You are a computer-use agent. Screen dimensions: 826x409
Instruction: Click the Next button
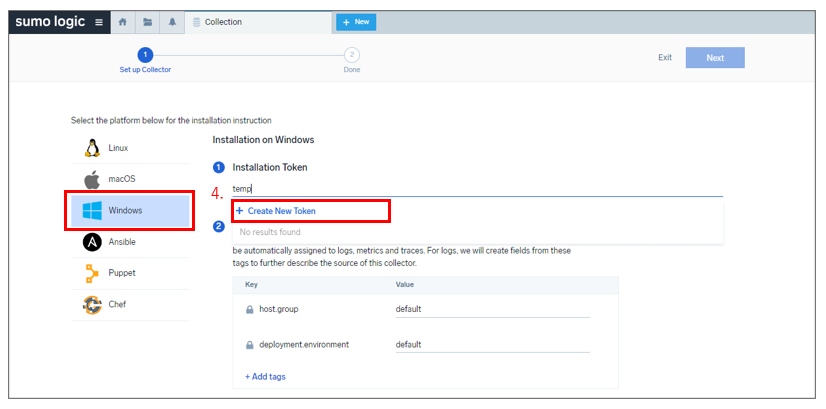[715, 57]
